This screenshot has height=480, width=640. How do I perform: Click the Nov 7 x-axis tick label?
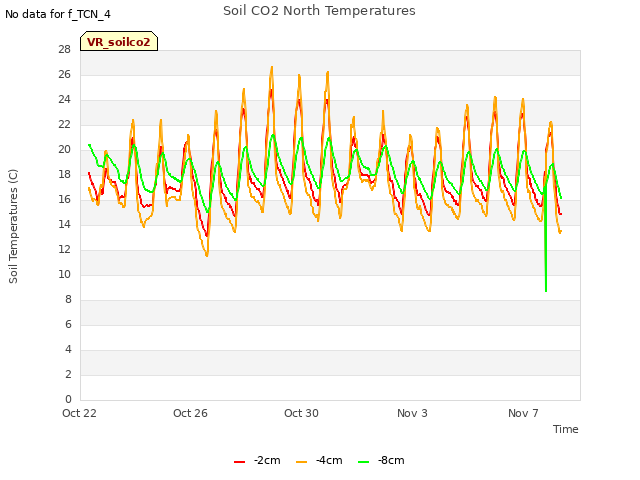[523, 413]
